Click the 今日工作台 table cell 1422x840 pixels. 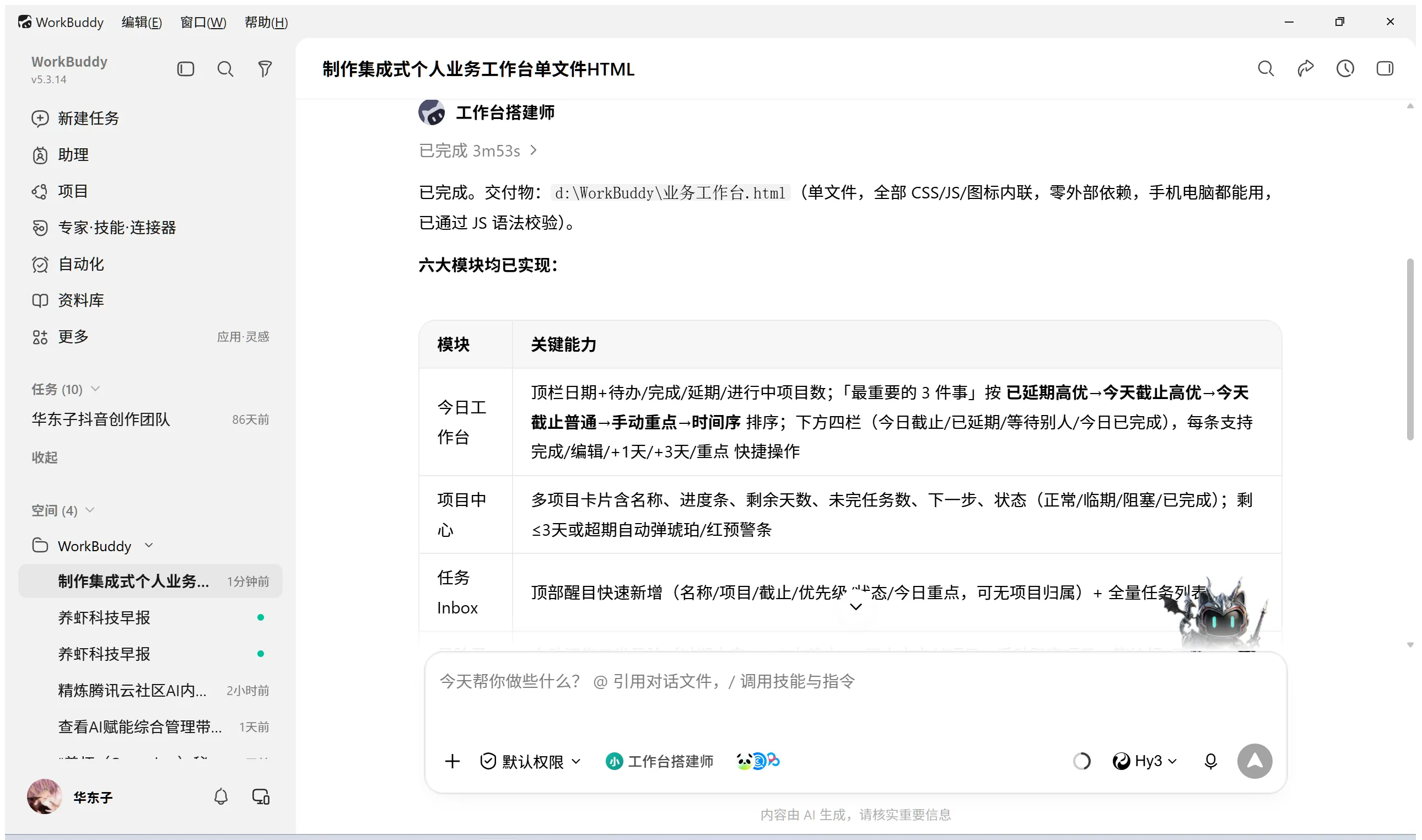pyautogui.click(x=466, y=422)
